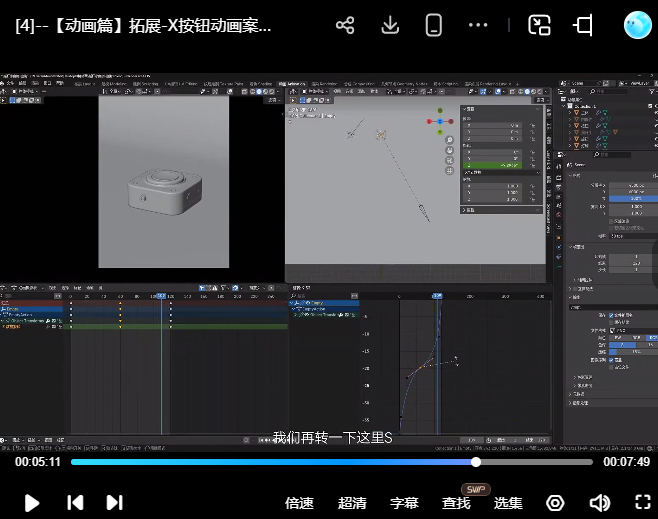Click the circular target icon beside 选集
Viewport: 658px width, 519px height.
[x=555, y=503]
